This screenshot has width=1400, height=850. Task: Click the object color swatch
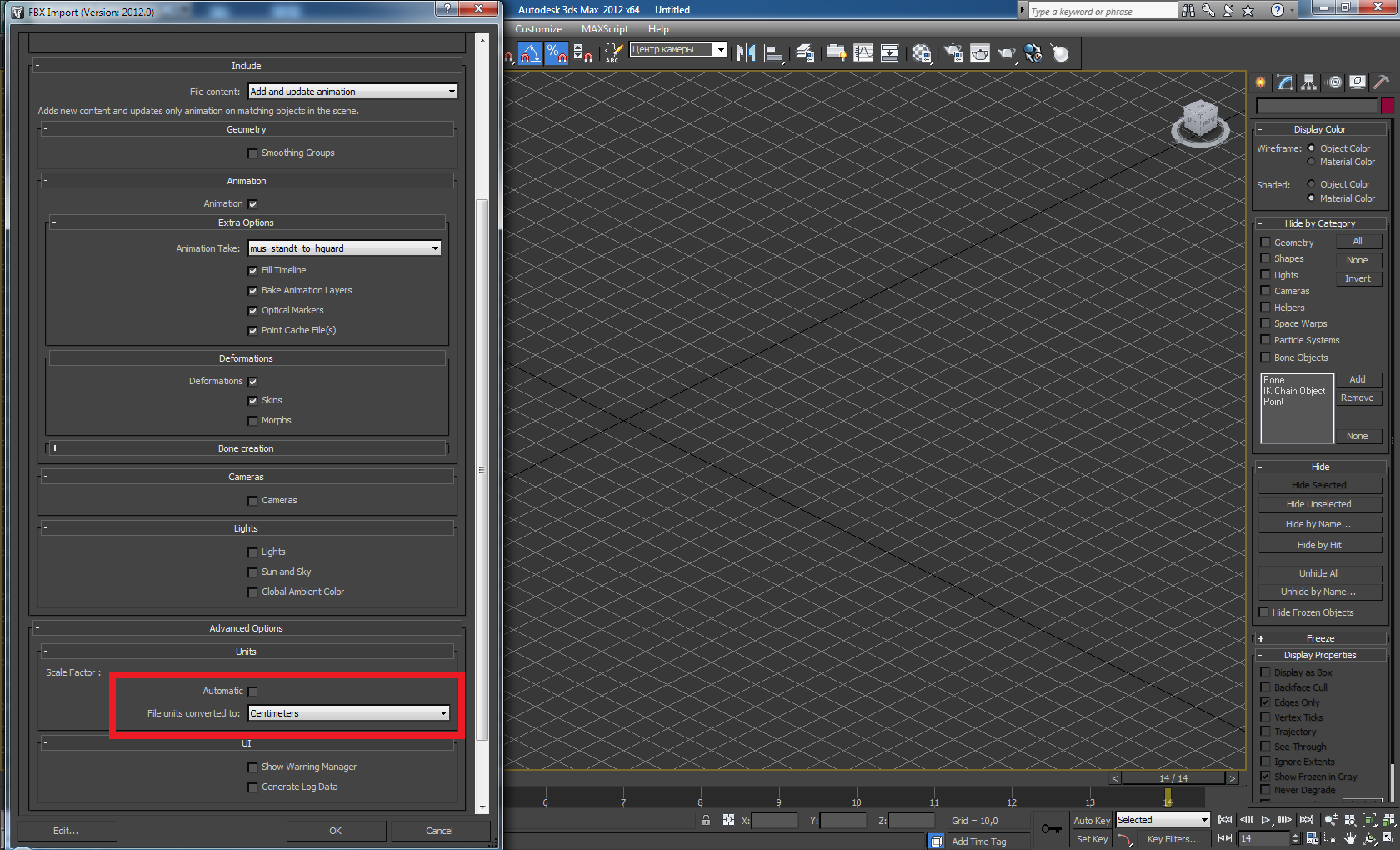coord(1387,106)
